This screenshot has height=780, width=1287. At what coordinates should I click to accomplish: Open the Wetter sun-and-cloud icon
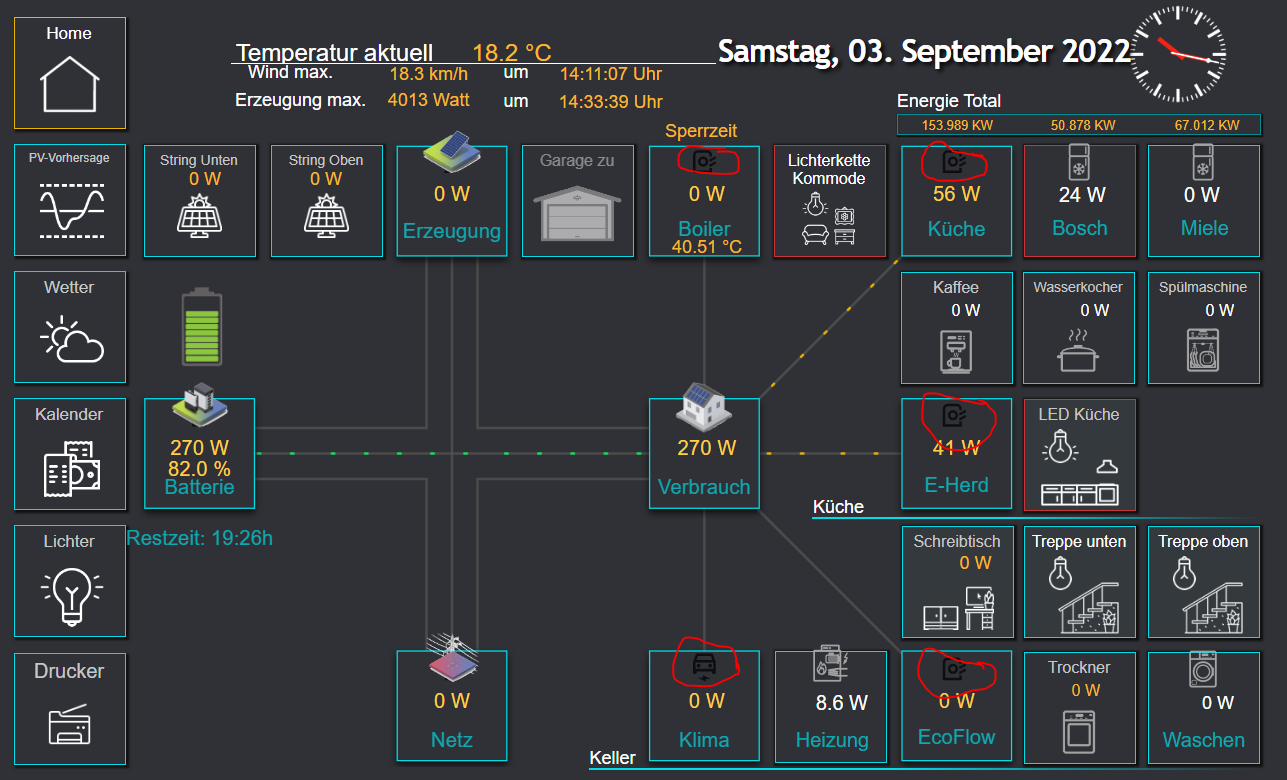click(72, 340)
